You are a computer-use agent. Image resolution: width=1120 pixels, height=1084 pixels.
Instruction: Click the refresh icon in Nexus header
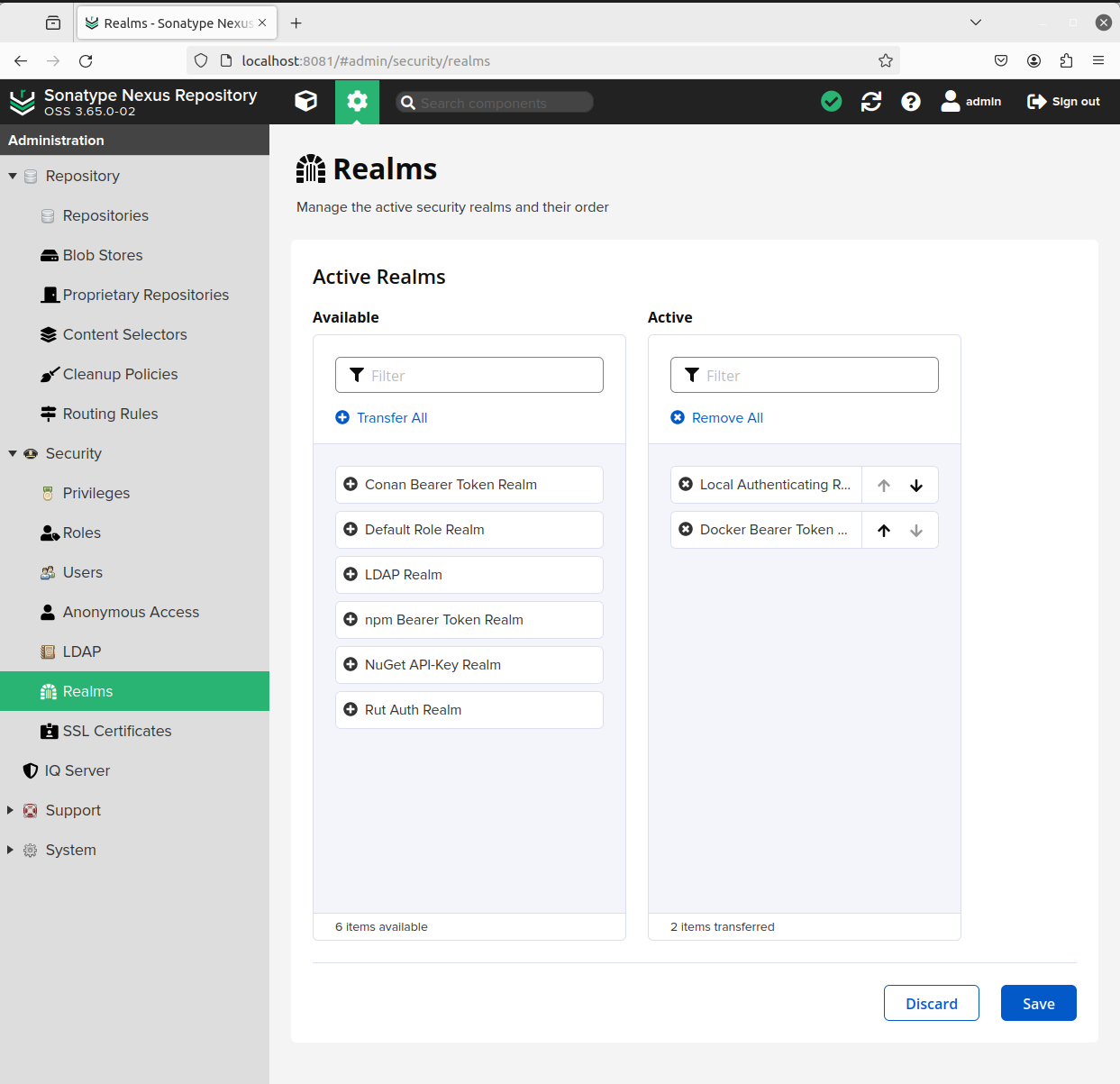click(871, 102)
